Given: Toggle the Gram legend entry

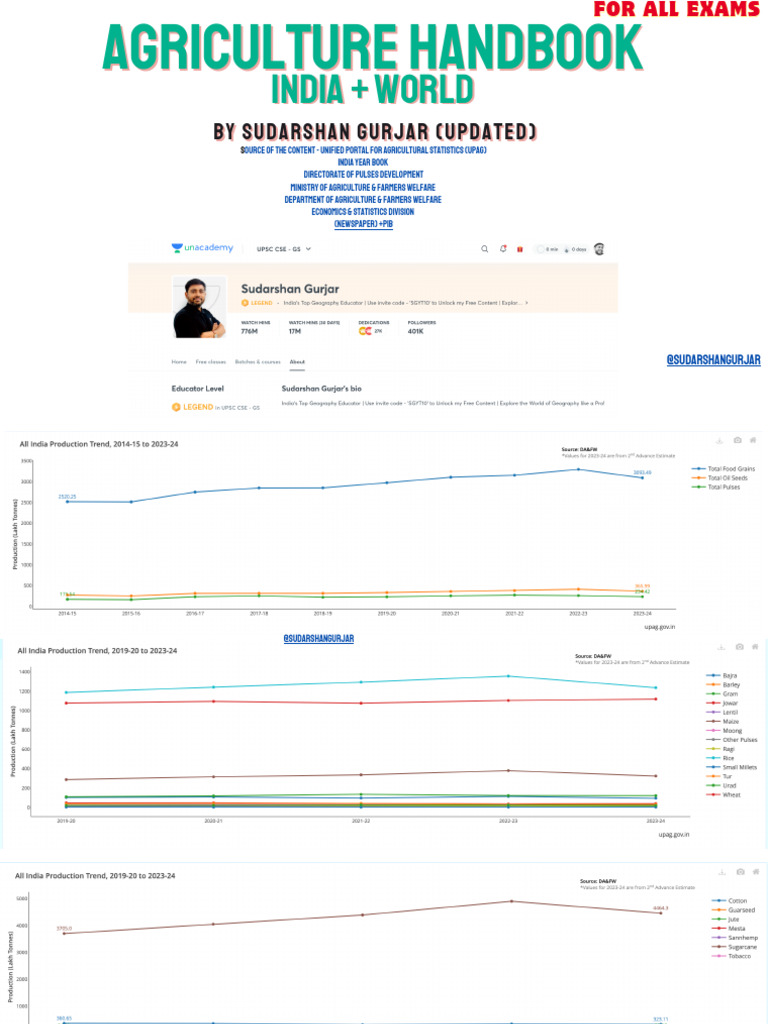Looking at the screenshot, I should [722, 694].
